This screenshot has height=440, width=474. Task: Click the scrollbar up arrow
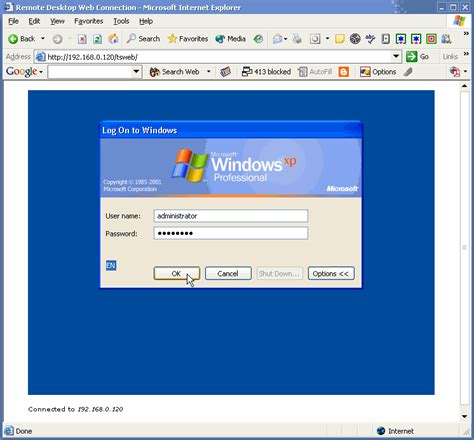[x=465, y=86]
